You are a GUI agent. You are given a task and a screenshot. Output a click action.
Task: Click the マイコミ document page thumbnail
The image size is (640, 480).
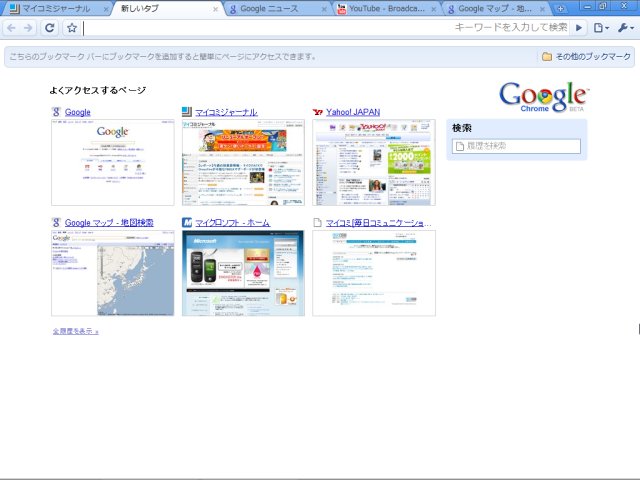click(x=374, y=273)
